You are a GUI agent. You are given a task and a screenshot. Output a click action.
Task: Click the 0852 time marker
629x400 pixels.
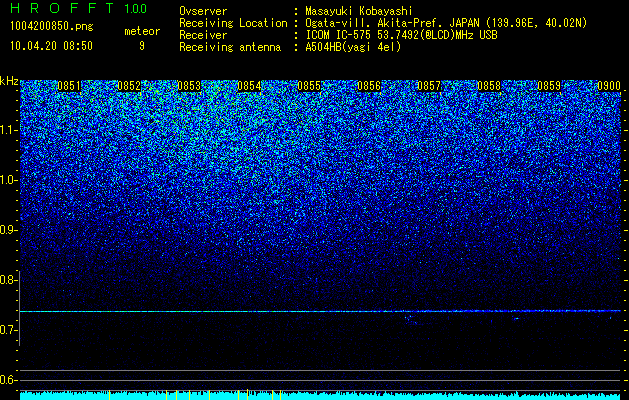click(x=129, y=86)
